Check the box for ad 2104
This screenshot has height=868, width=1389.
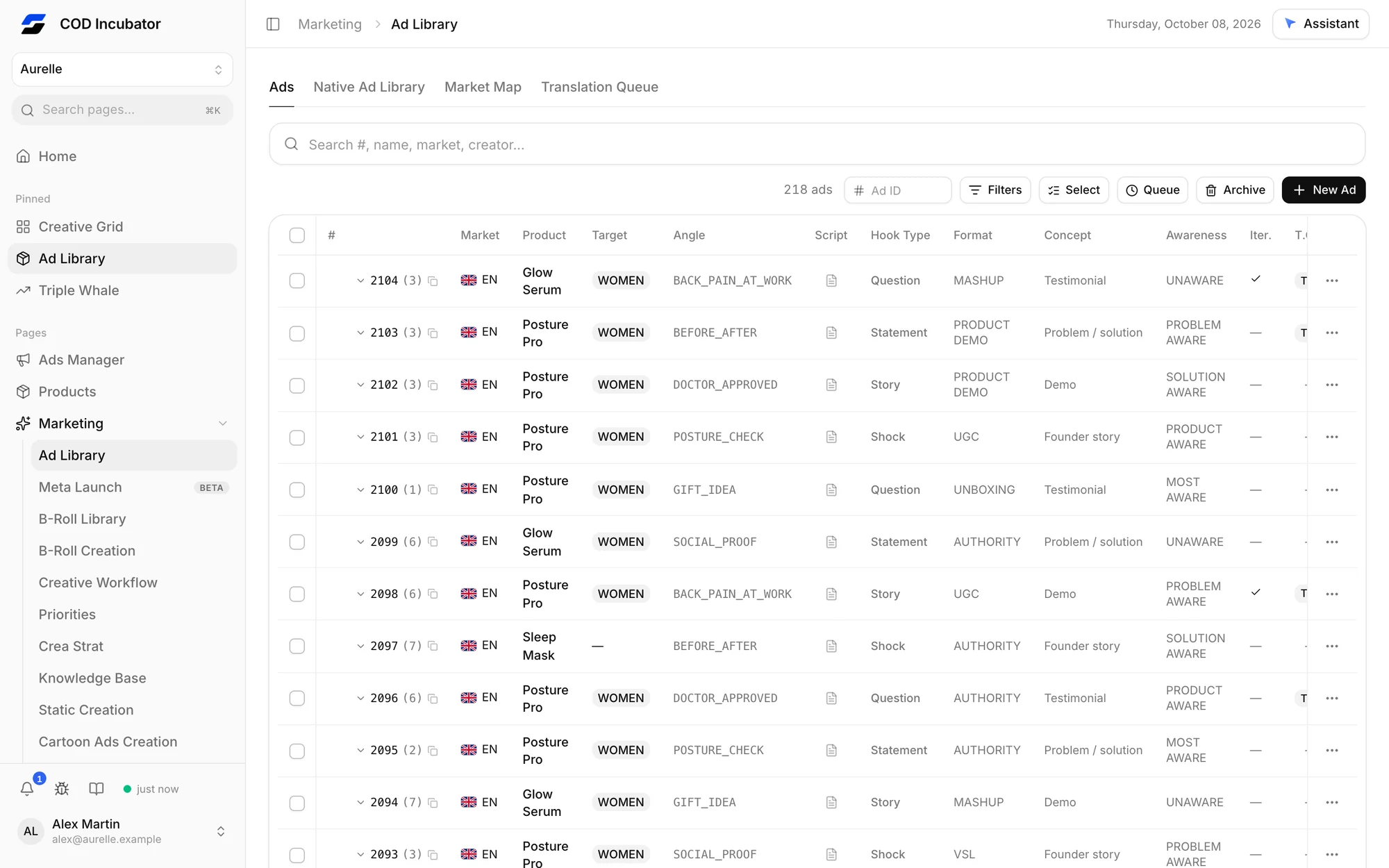point(297,281)
